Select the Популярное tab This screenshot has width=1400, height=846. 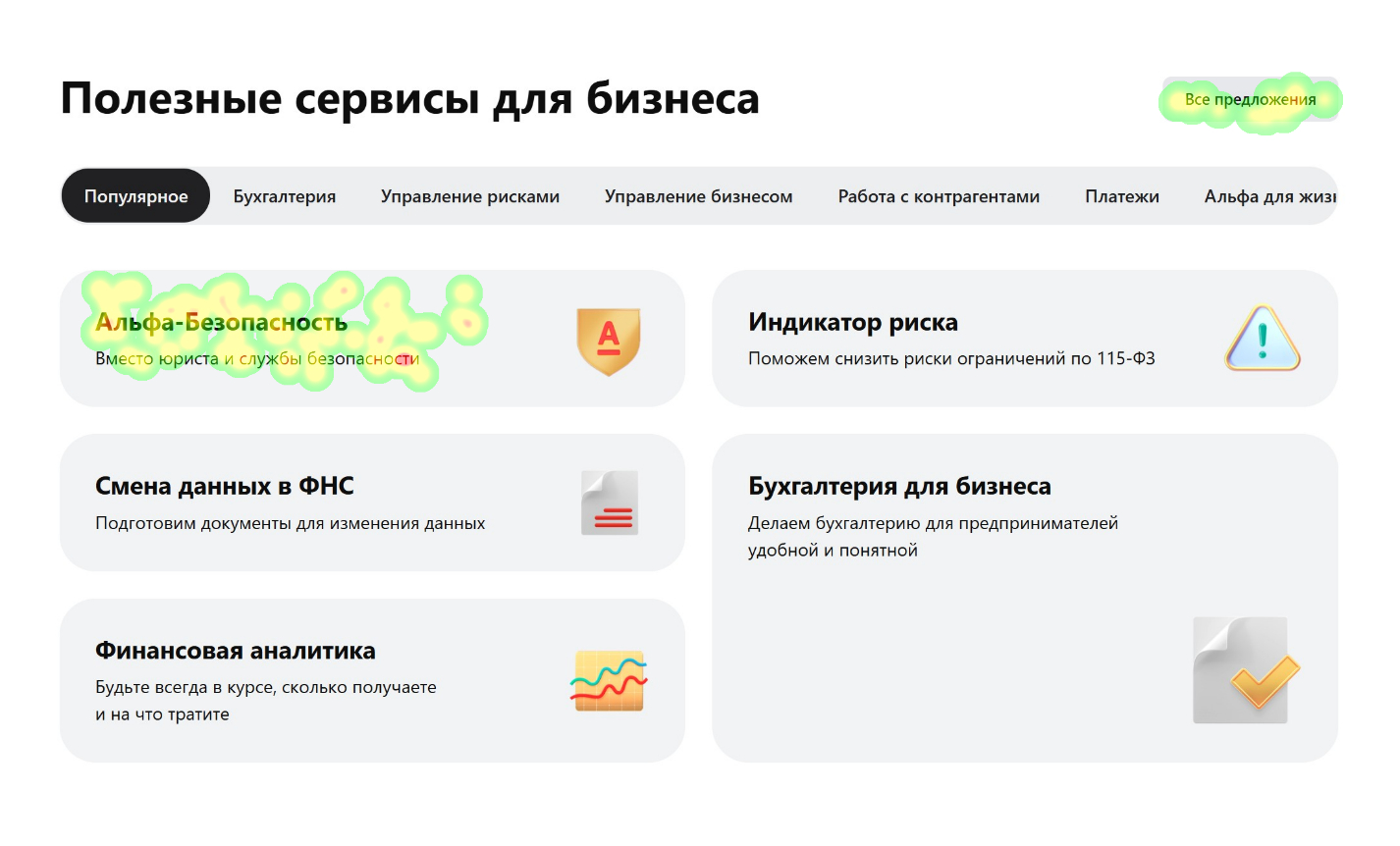[136, 196]
